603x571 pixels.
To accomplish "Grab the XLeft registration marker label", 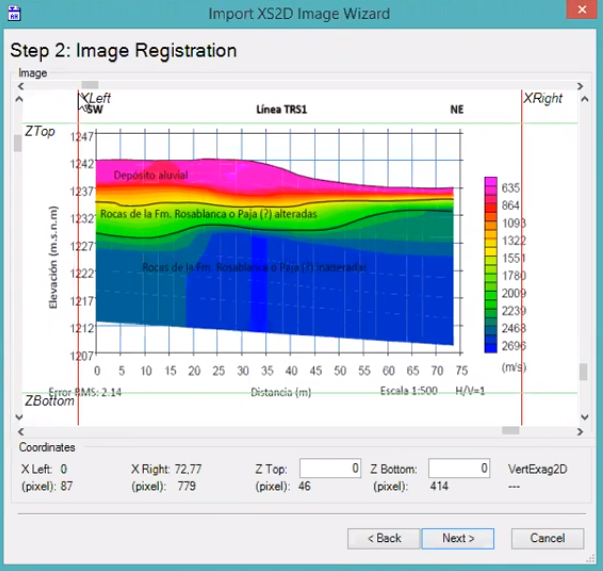I will click(x=97, y=98).
